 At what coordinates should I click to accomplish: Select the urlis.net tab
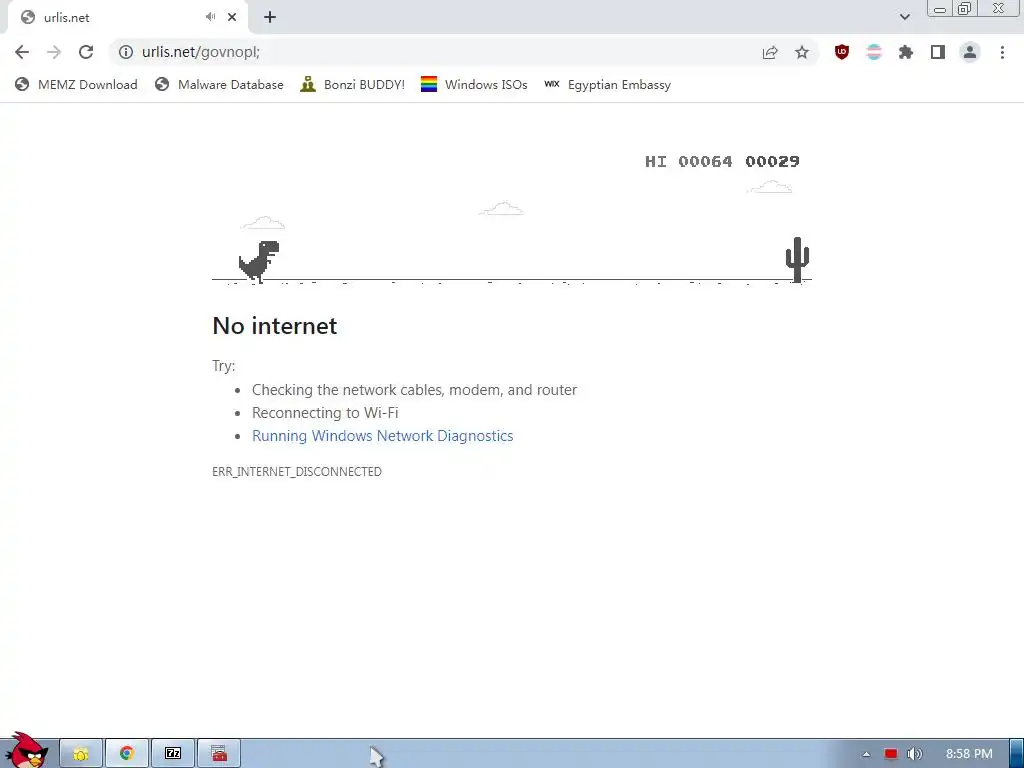point(127,18)
